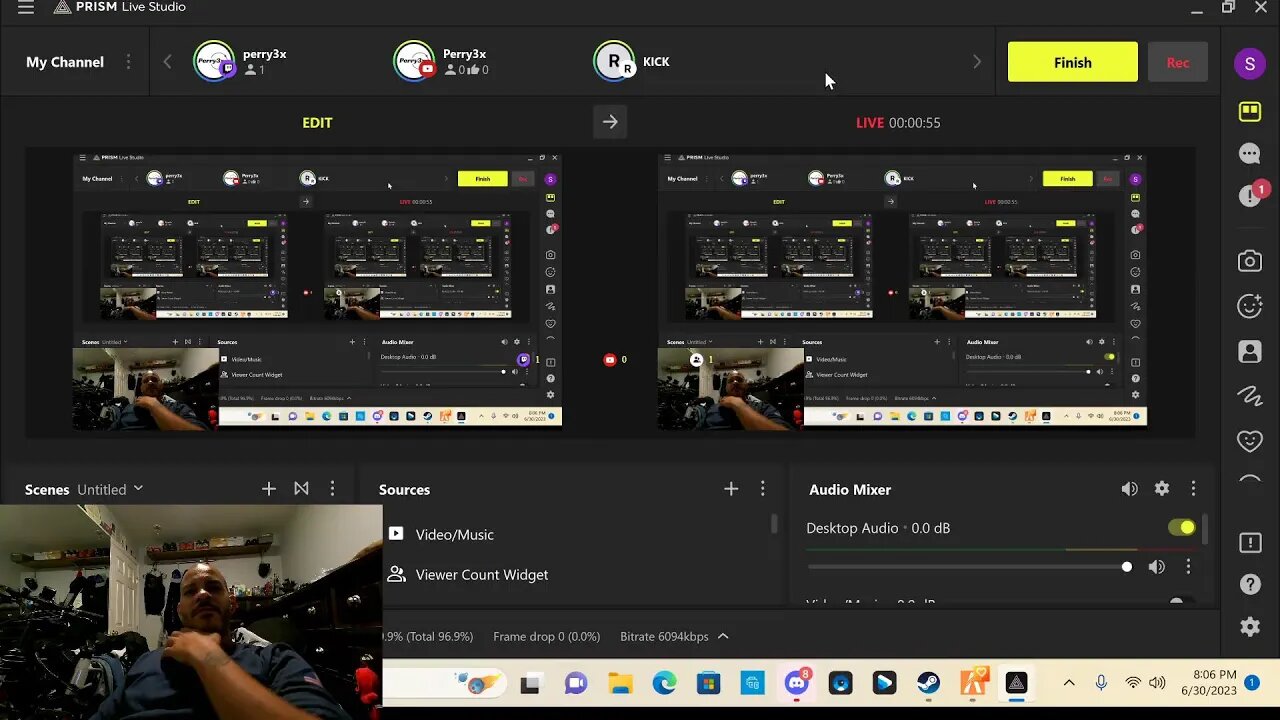The width and height of the screenshot is (1280, 720).
Task: Add a new scene with plus icon
Action: (x=268, y=489)
